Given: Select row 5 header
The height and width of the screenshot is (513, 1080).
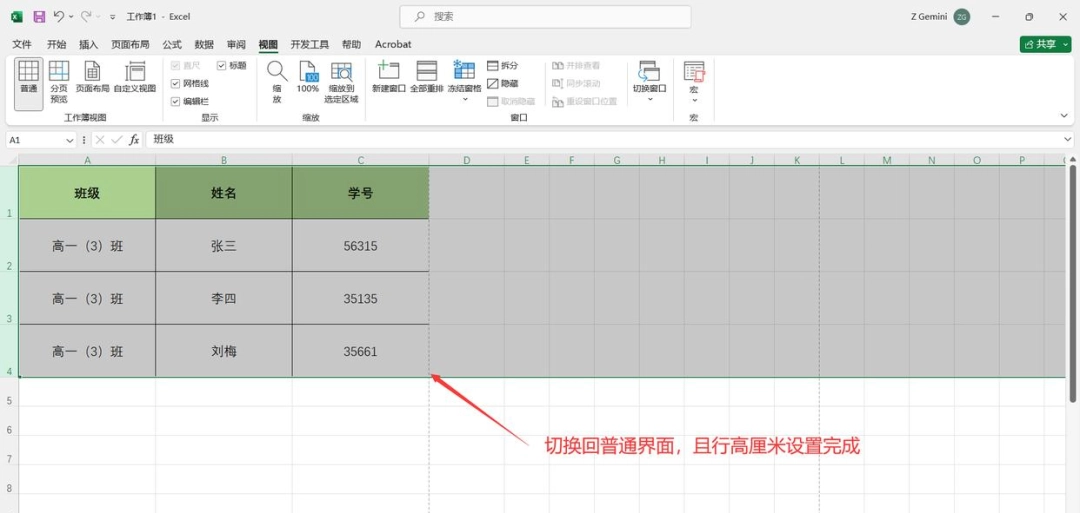Looking at the screenshot, I should (9, 392).
